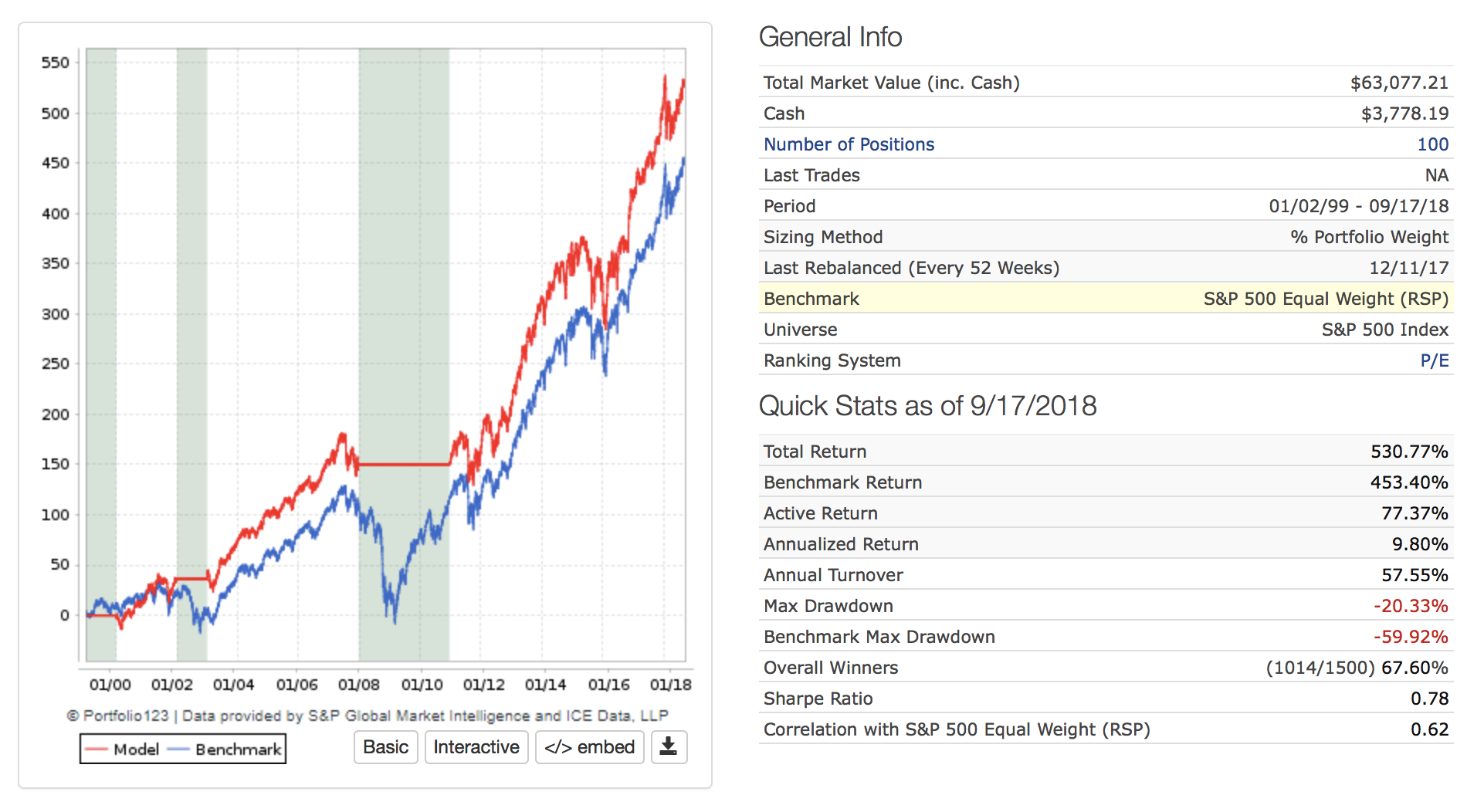Switch chart to Interactive view

point(476,747)
